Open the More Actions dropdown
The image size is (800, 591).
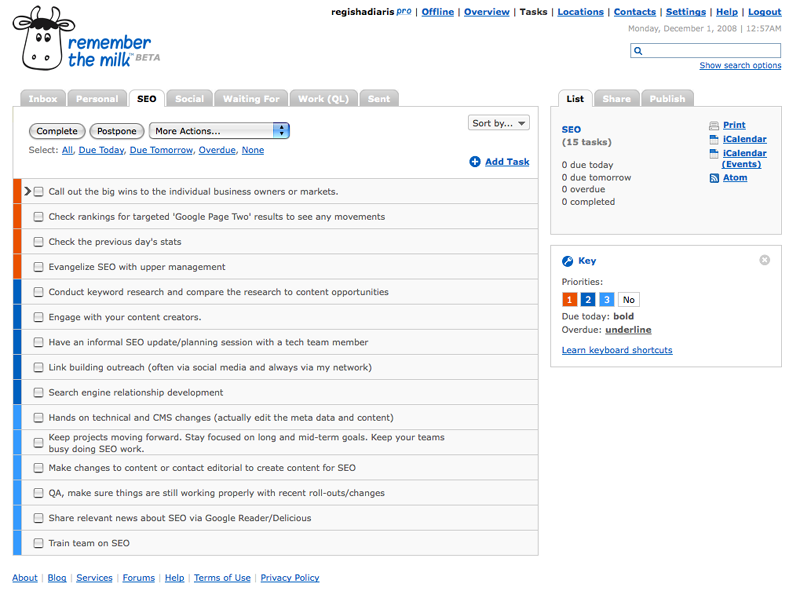pos(219,131)
